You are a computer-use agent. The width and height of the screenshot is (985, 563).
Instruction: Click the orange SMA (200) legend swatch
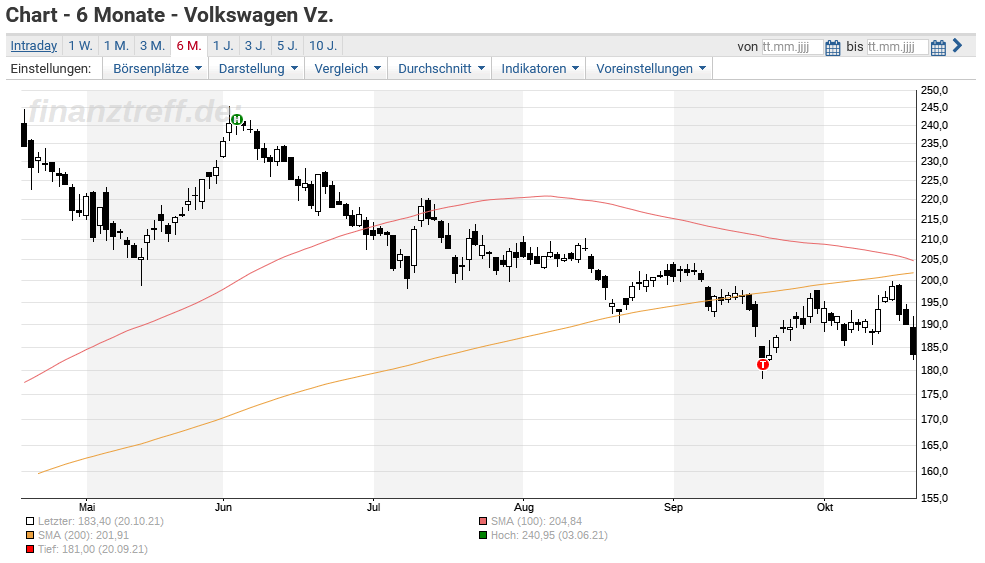[x=30, y=535]
